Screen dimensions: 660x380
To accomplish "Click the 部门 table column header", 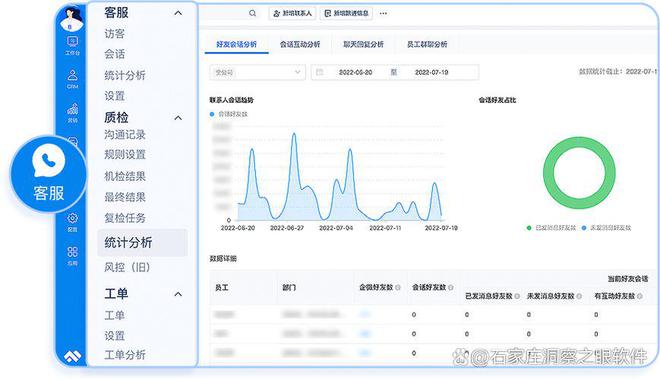I will (x=289, y=287).
